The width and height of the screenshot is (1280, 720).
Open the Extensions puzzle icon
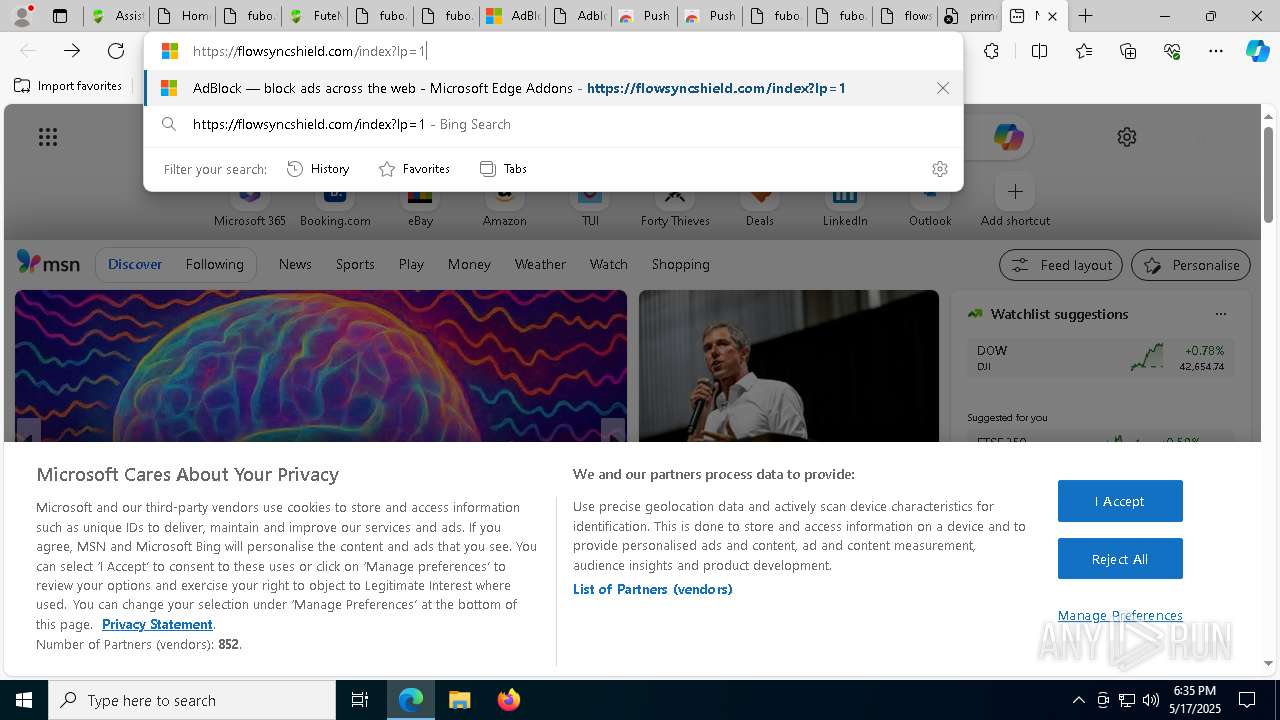tap(991, 51)
